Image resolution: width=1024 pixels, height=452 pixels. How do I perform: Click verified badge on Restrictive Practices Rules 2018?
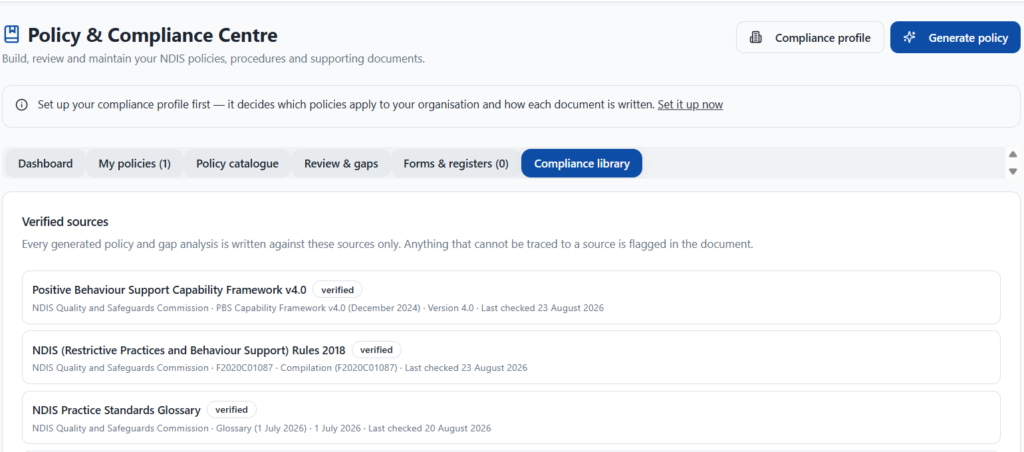tap(376, 349)
